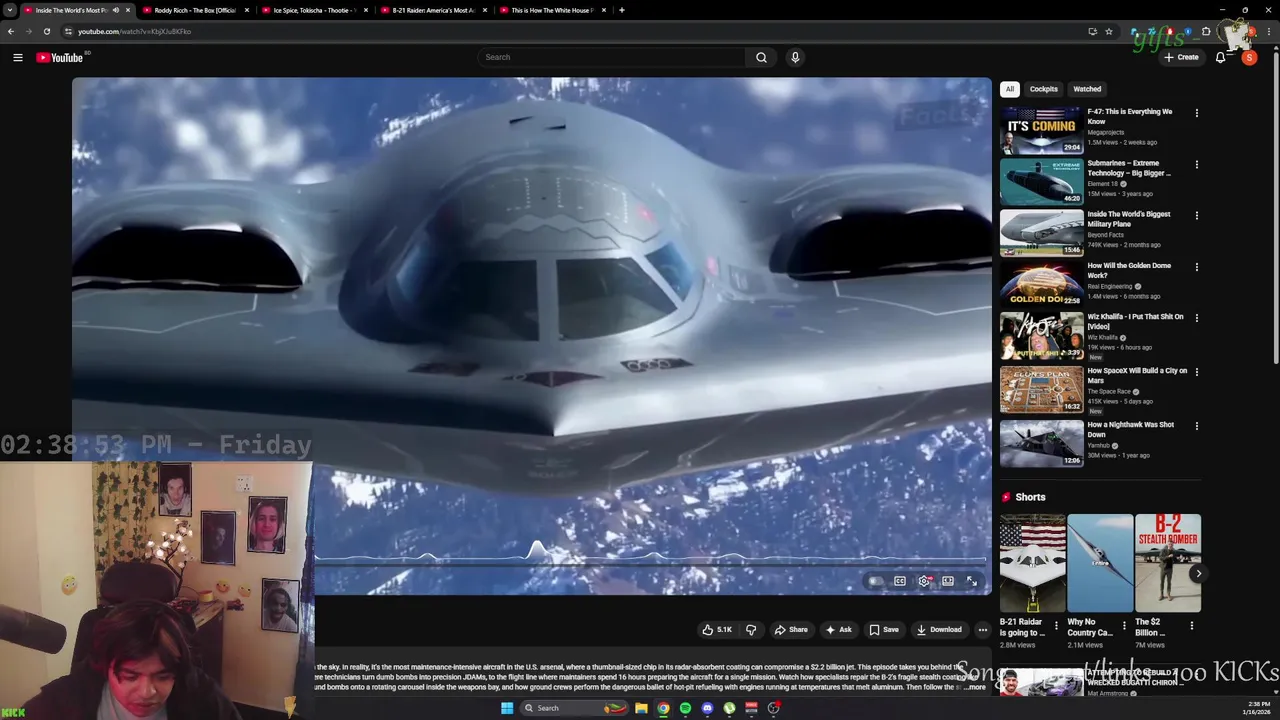Open options for the Nighthawk video

1196,426
